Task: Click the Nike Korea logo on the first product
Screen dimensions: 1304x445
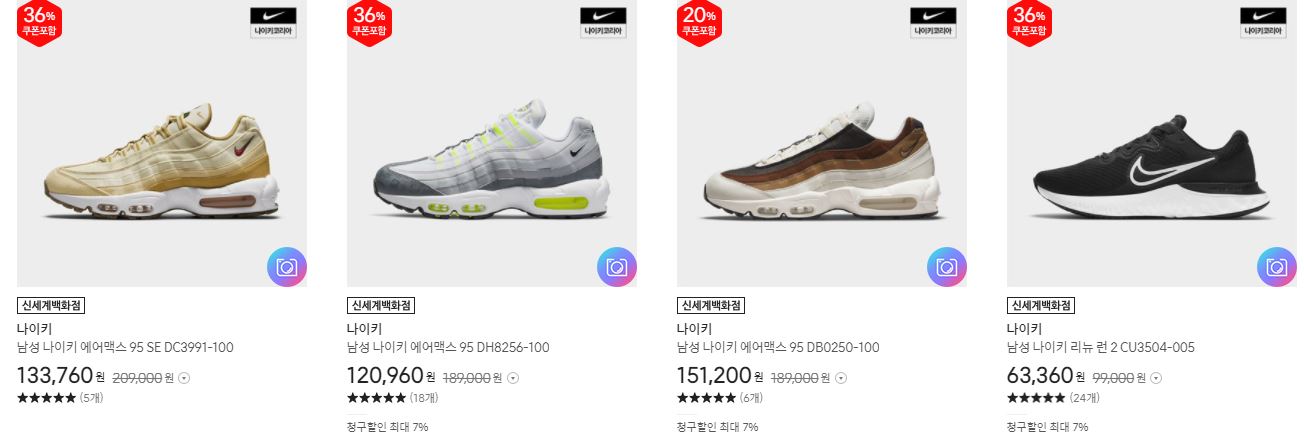Action: [273, 23]
